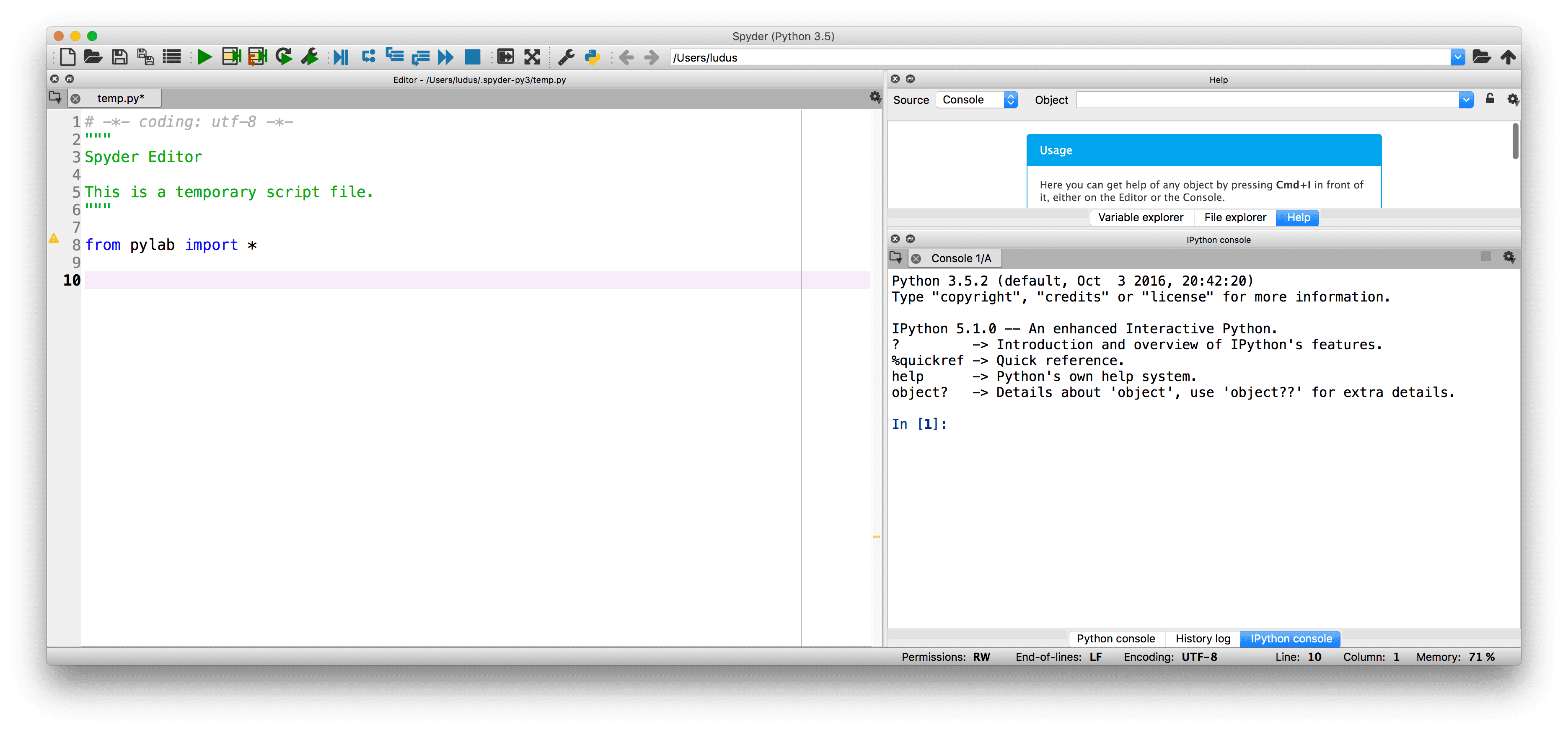Viewport: 1568px width, 732px height.
Task: Open the Source Console dropdown
Action: tap(977, 100)
